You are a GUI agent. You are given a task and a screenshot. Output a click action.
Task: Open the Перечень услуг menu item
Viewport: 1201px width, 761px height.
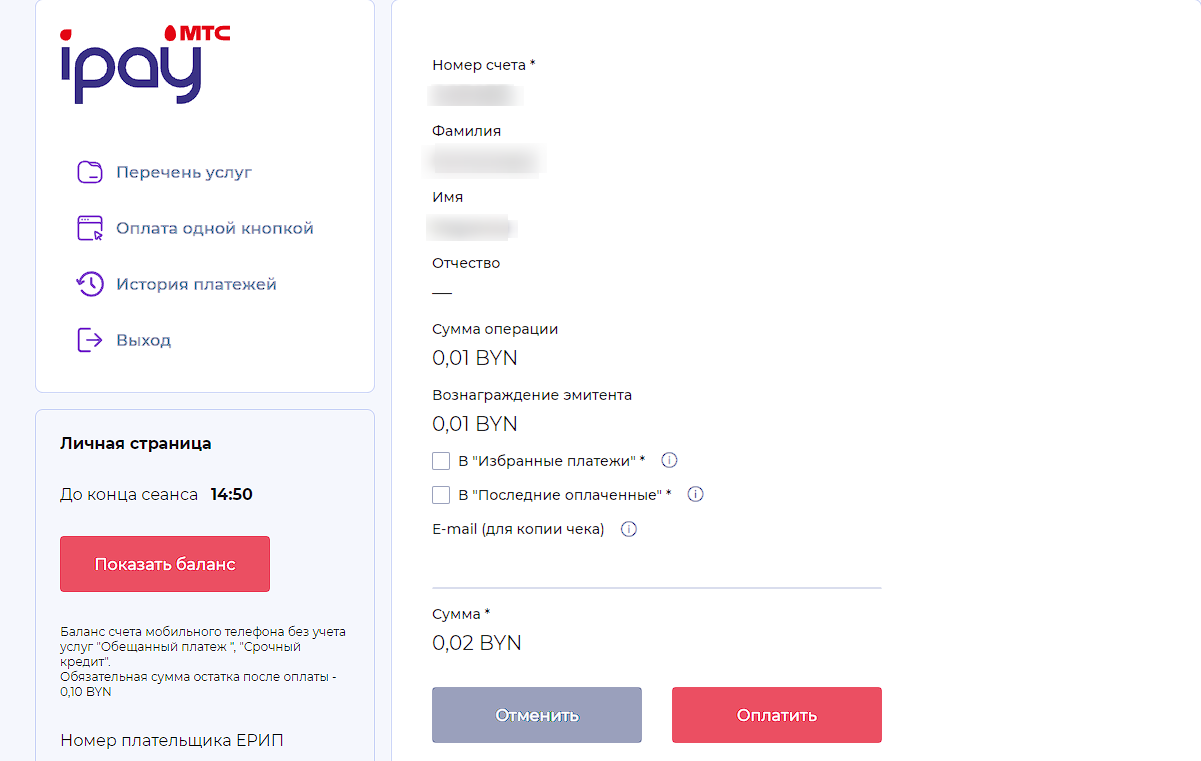coord(184,172)
